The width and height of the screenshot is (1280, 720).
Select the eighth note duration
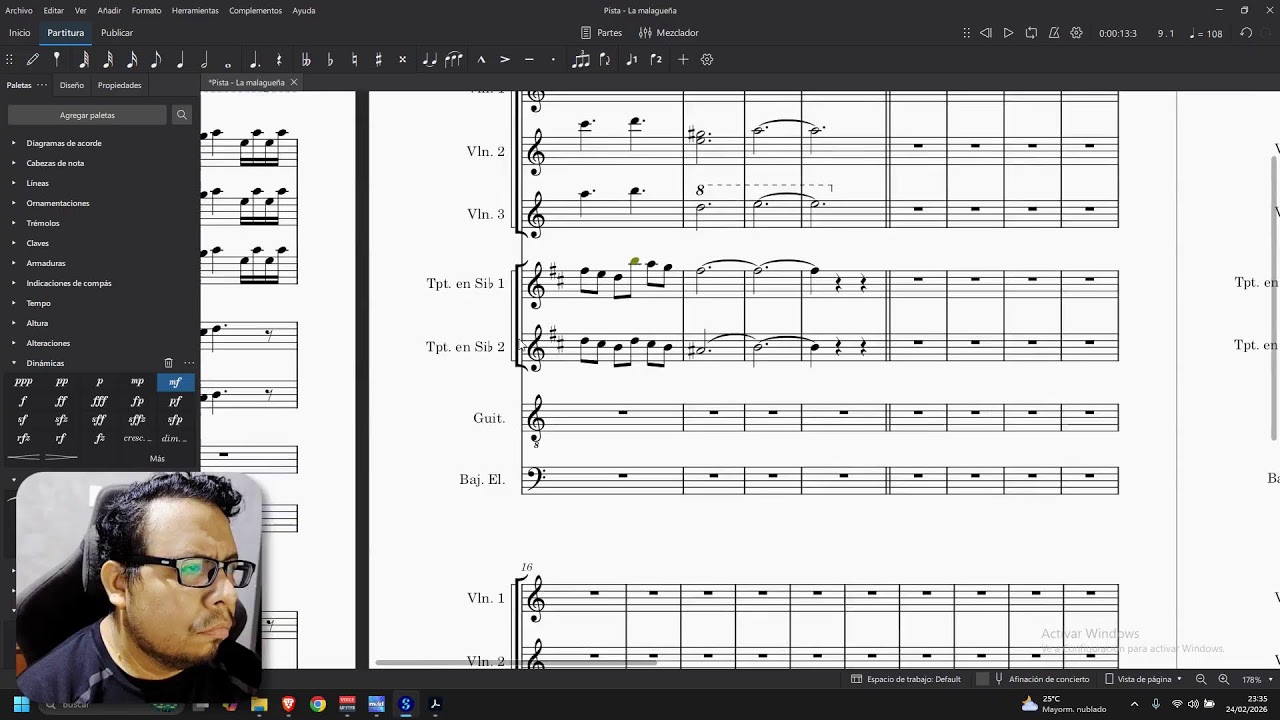[156, 60]
